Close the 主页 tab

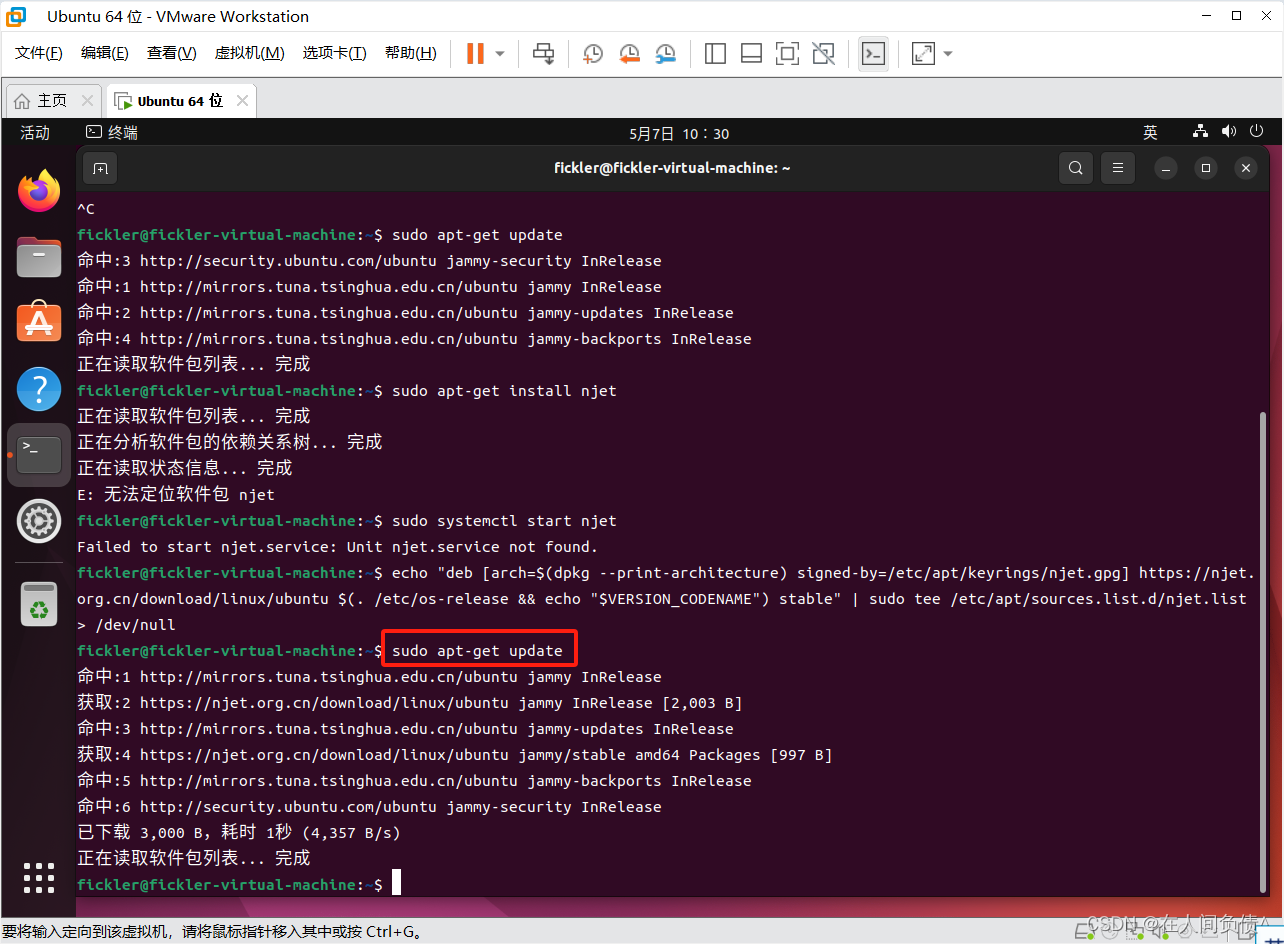pyautogui.click(x=87, y=101)
